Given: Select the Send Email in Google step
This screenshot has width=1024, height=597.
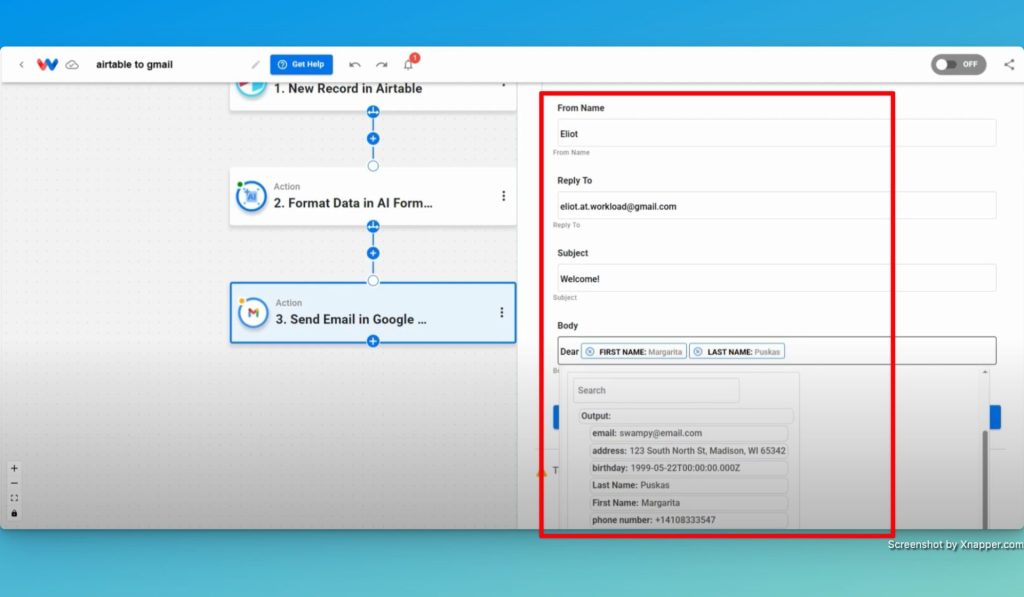Looking at the screenshot, I should click(x=373, y=312).
